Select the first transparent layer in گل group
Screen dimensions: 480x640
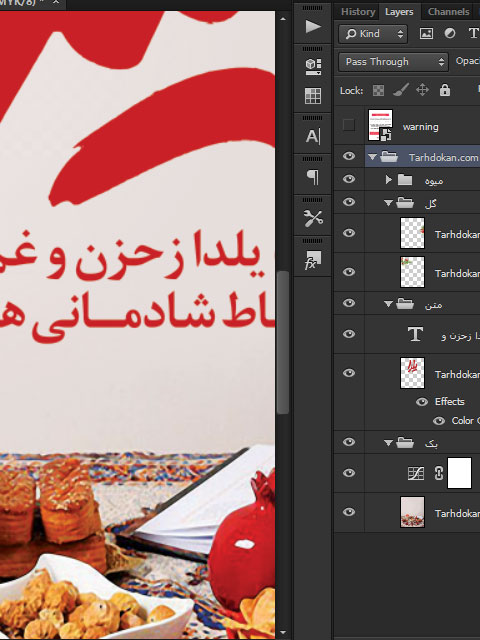(x=412, y=233)
